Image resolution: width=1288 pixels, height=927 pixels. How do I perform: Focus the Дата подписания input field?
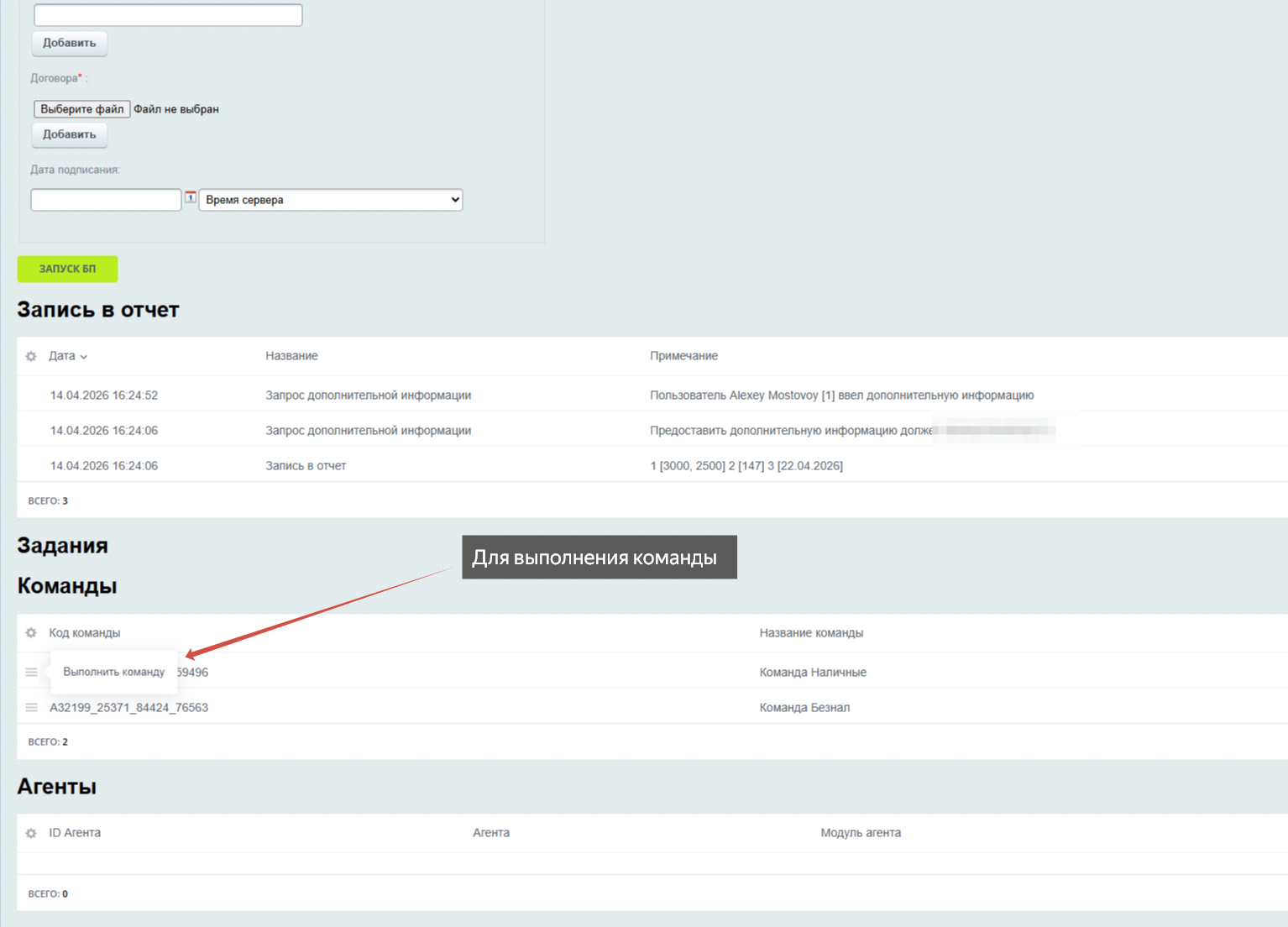coord(106,200)
